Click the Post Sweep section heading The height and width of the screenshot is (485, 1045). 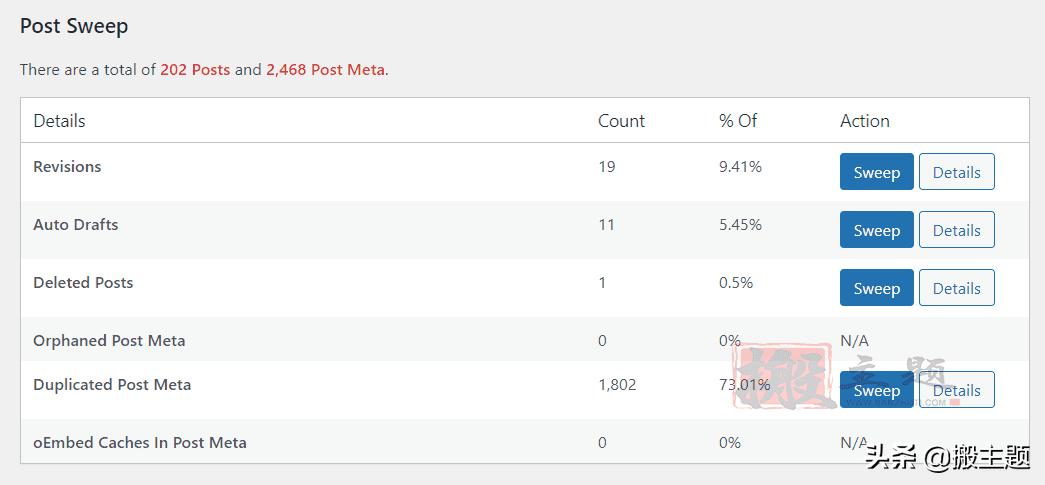tap(74, 26)
